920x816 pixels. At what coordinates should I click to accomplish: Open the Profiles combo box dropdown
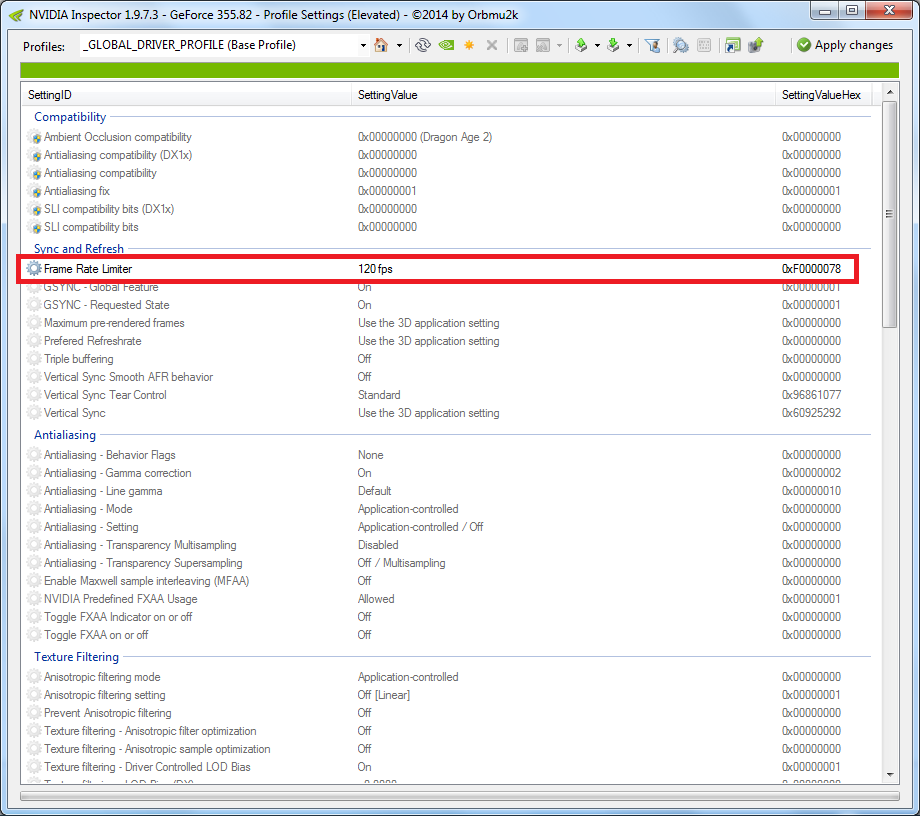(363, 45)
